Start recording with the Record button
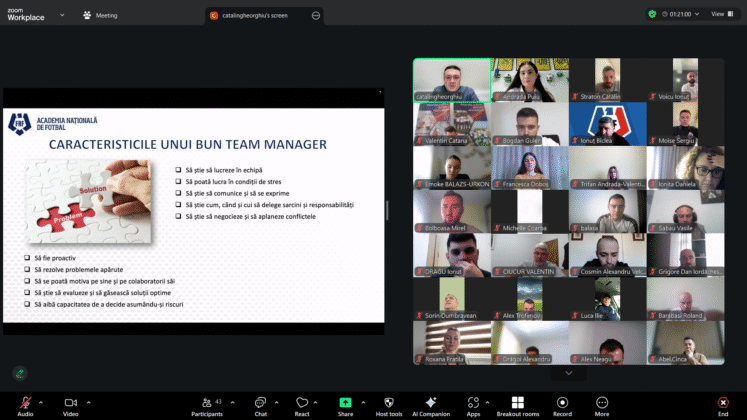This screenshot has width=747, height=420. pos(562,403)
